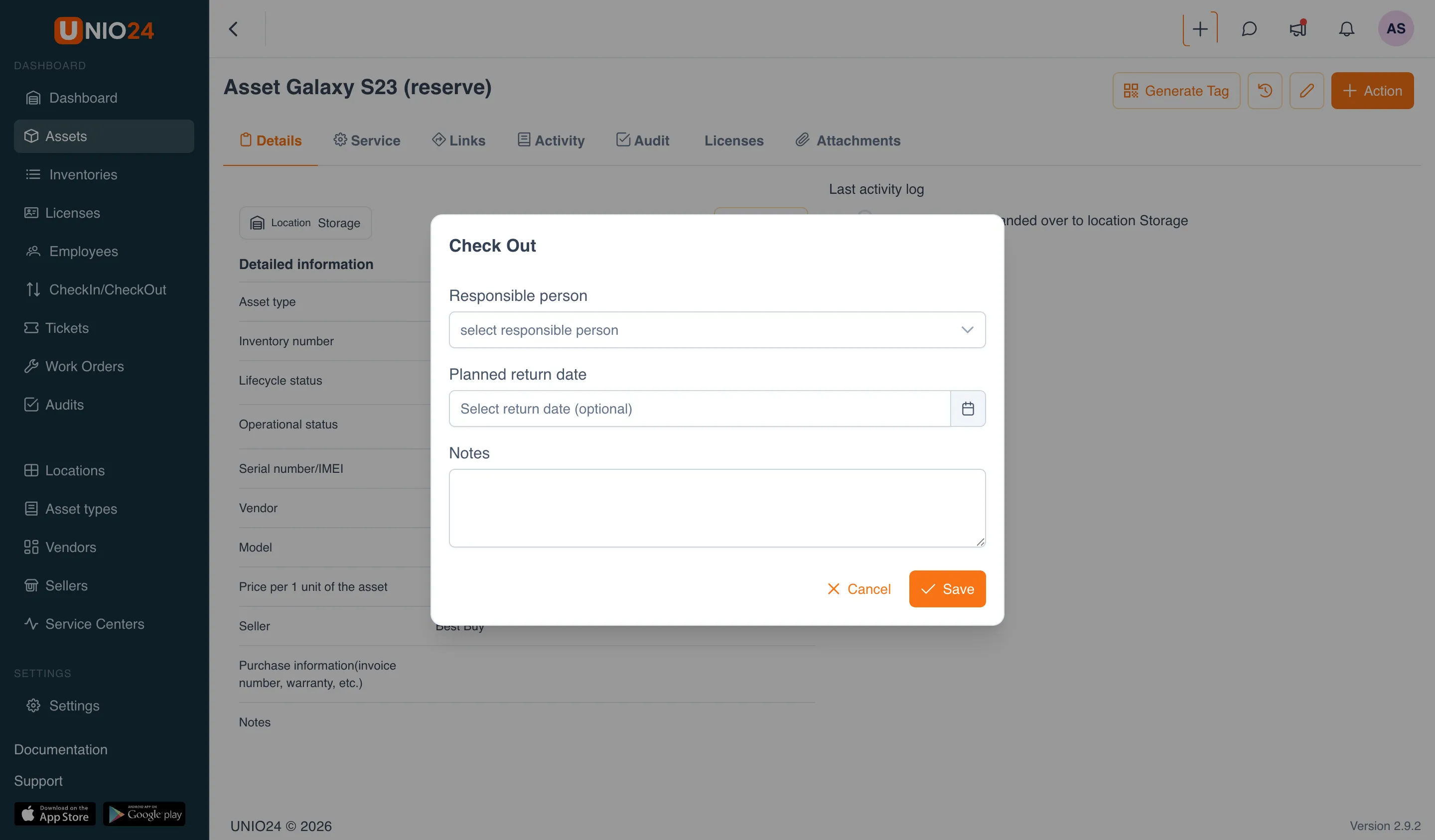Open the AS user avatar menu
Image resolution: width=1435 pixels, height=840 pixels.
point(1396,28)
